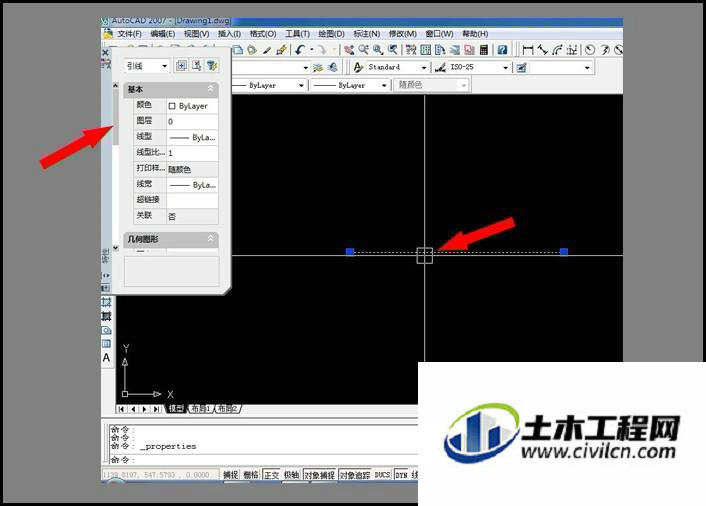Image resolution: width=706 pixels, height=506 pixels.
Task: Collapse the 几何图形 section in Properties
Action: click(210, 239)
